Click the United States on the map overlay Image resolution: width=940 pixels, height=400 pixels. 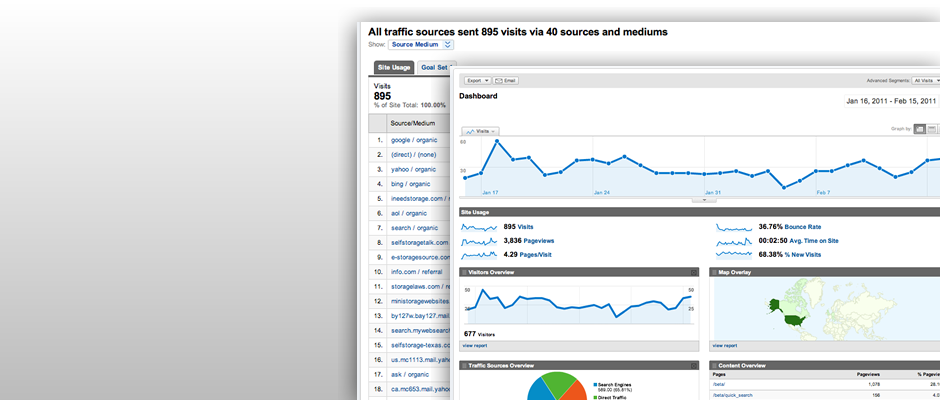797,321
